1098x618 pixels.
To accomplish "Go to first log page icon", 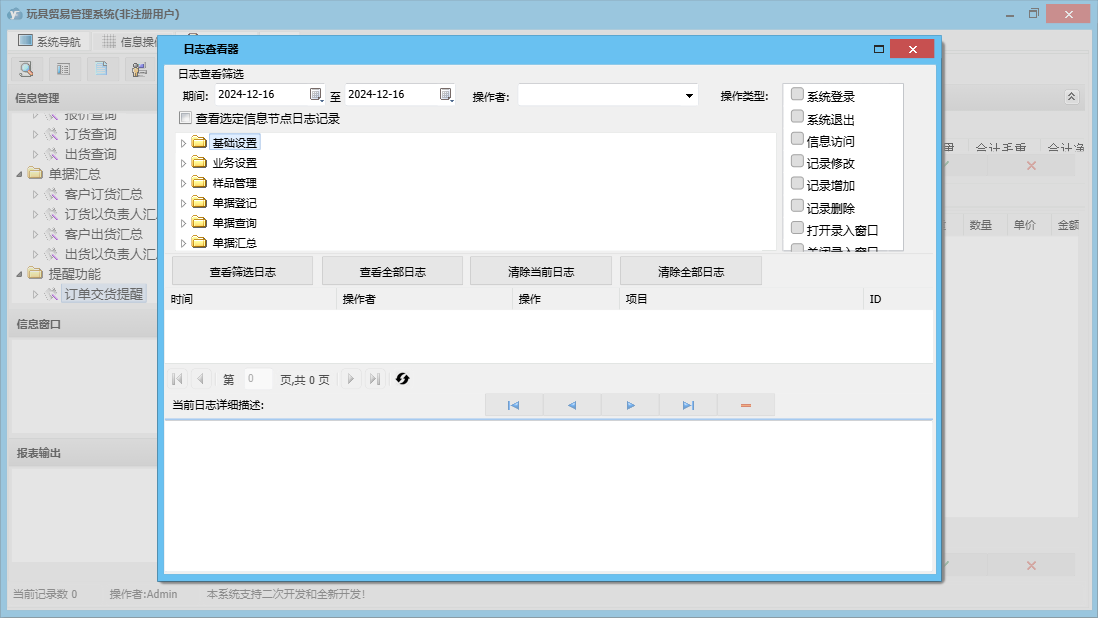I will [x=177, y=379].
